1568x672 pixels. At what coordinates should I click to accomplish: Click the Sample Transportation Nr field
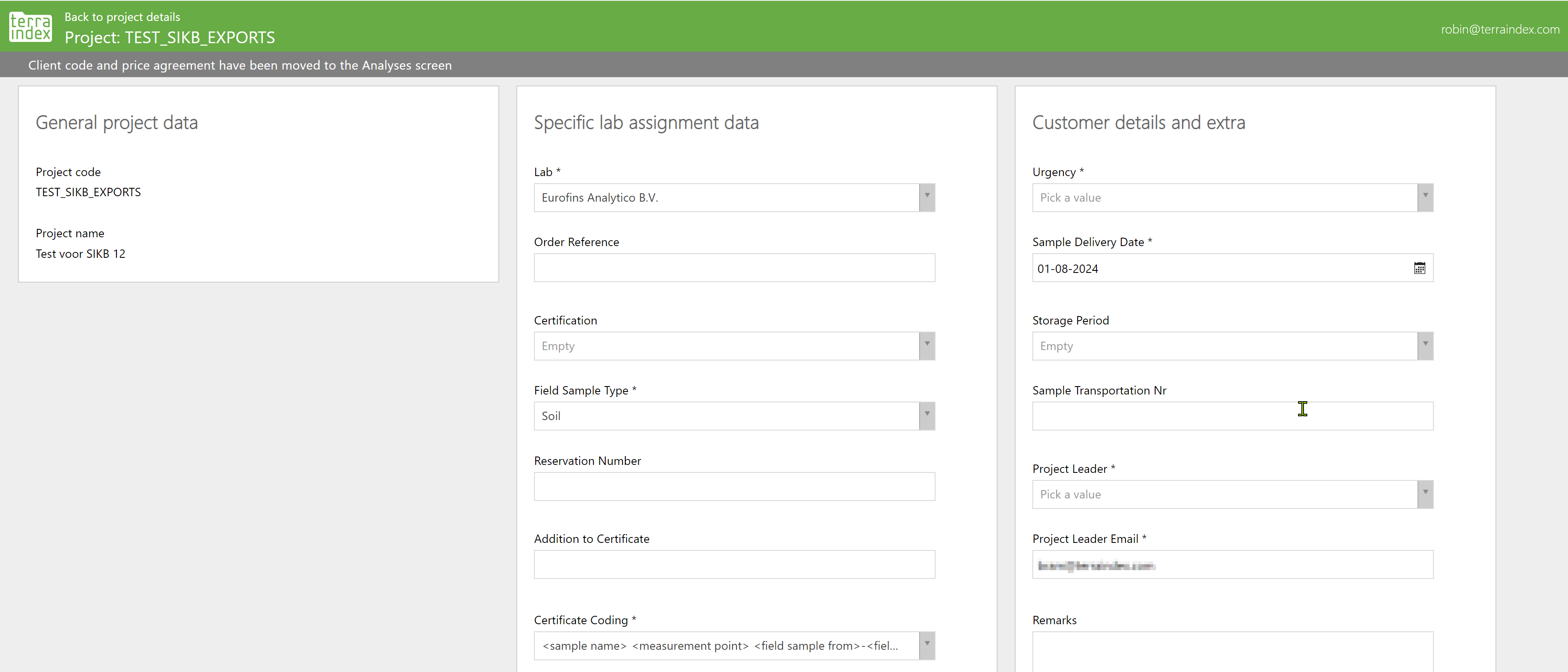[1232, 416]
